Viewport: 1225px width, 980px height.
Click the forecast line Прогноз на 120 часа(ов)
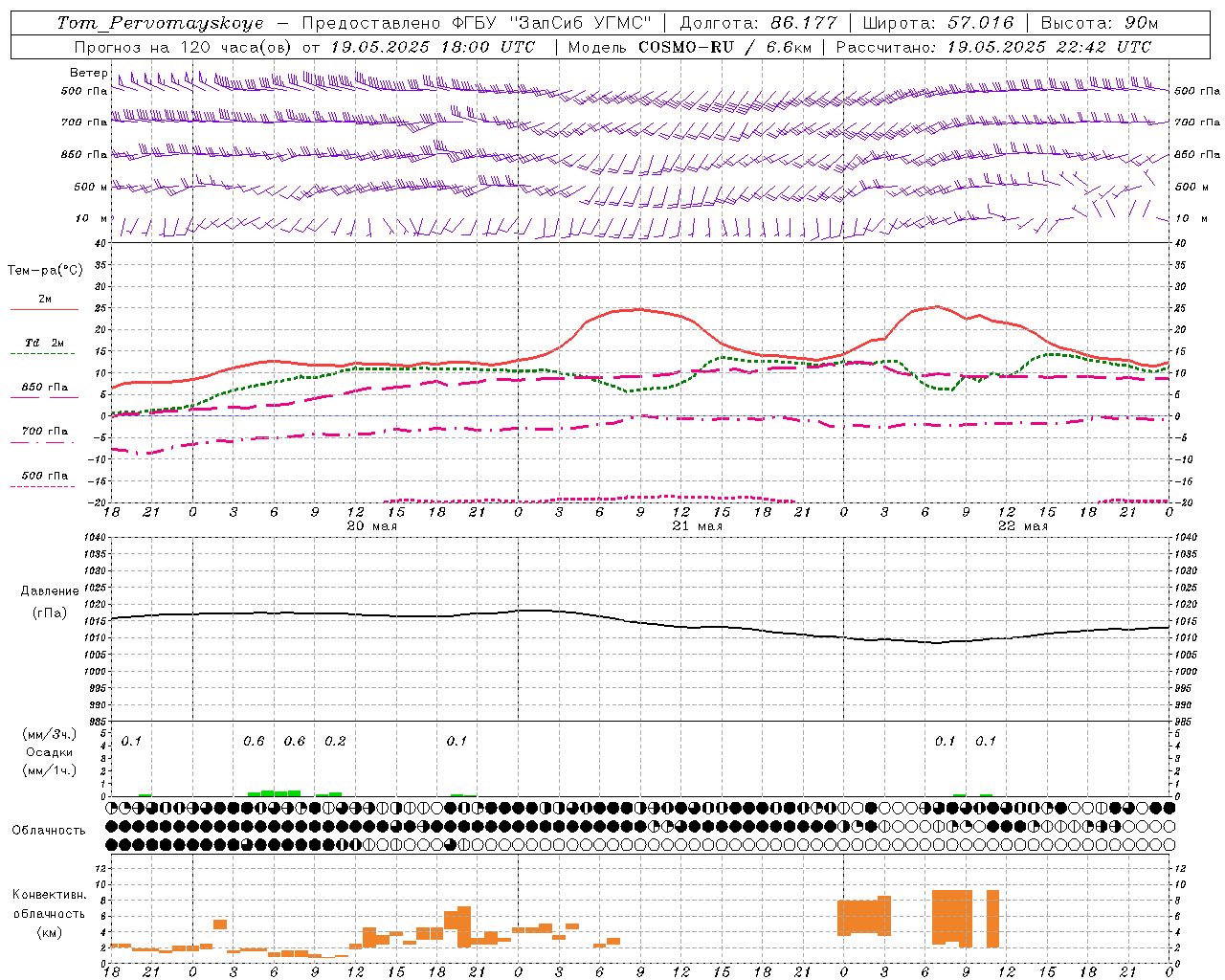[185, 47]
